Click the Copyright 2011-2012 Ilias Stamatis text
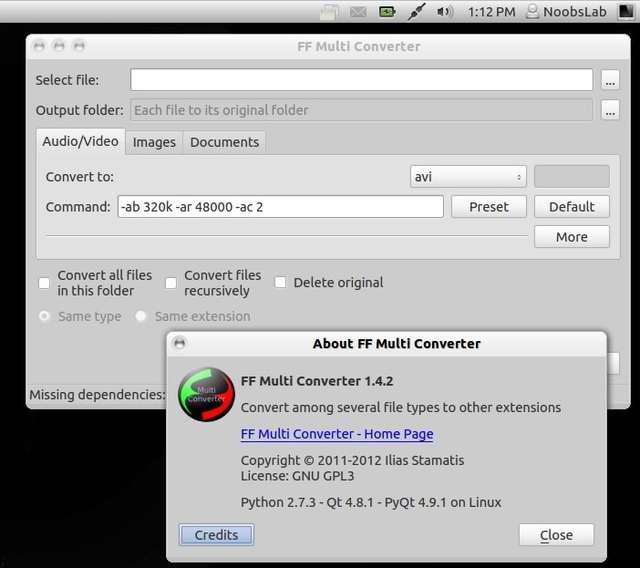Image resolution: width=640 pixels, height=568 pixels. [x=352, y=460]
